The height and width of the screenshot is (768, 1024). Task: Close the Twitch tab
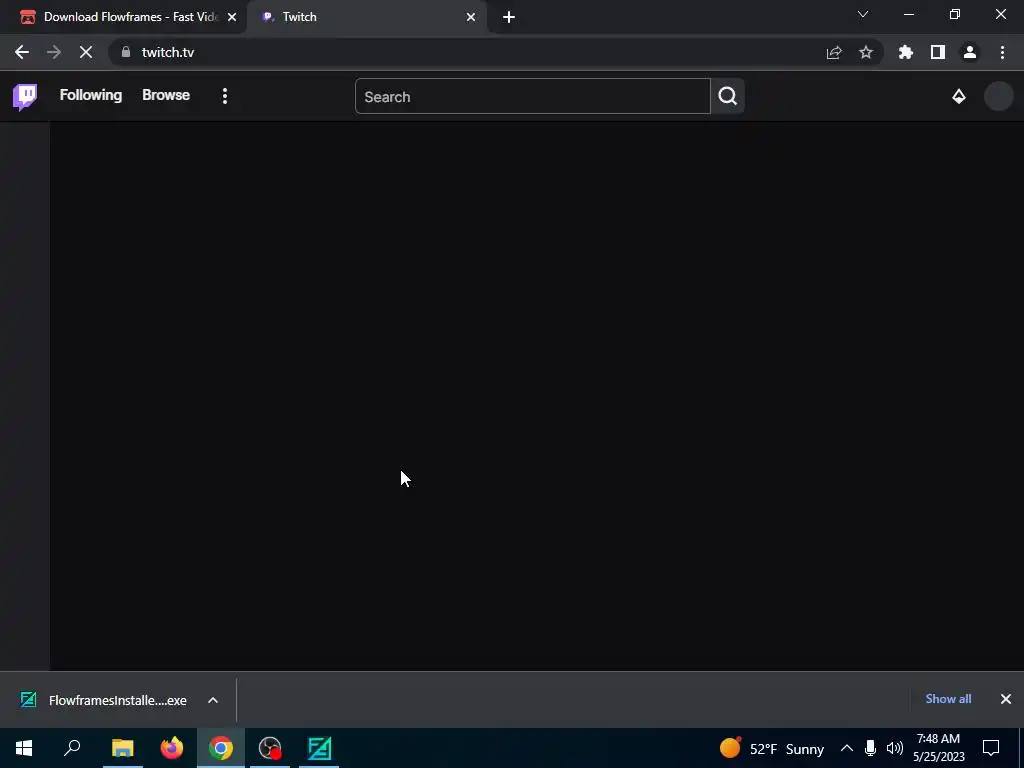pyautogui.click(x=471, y=17)
